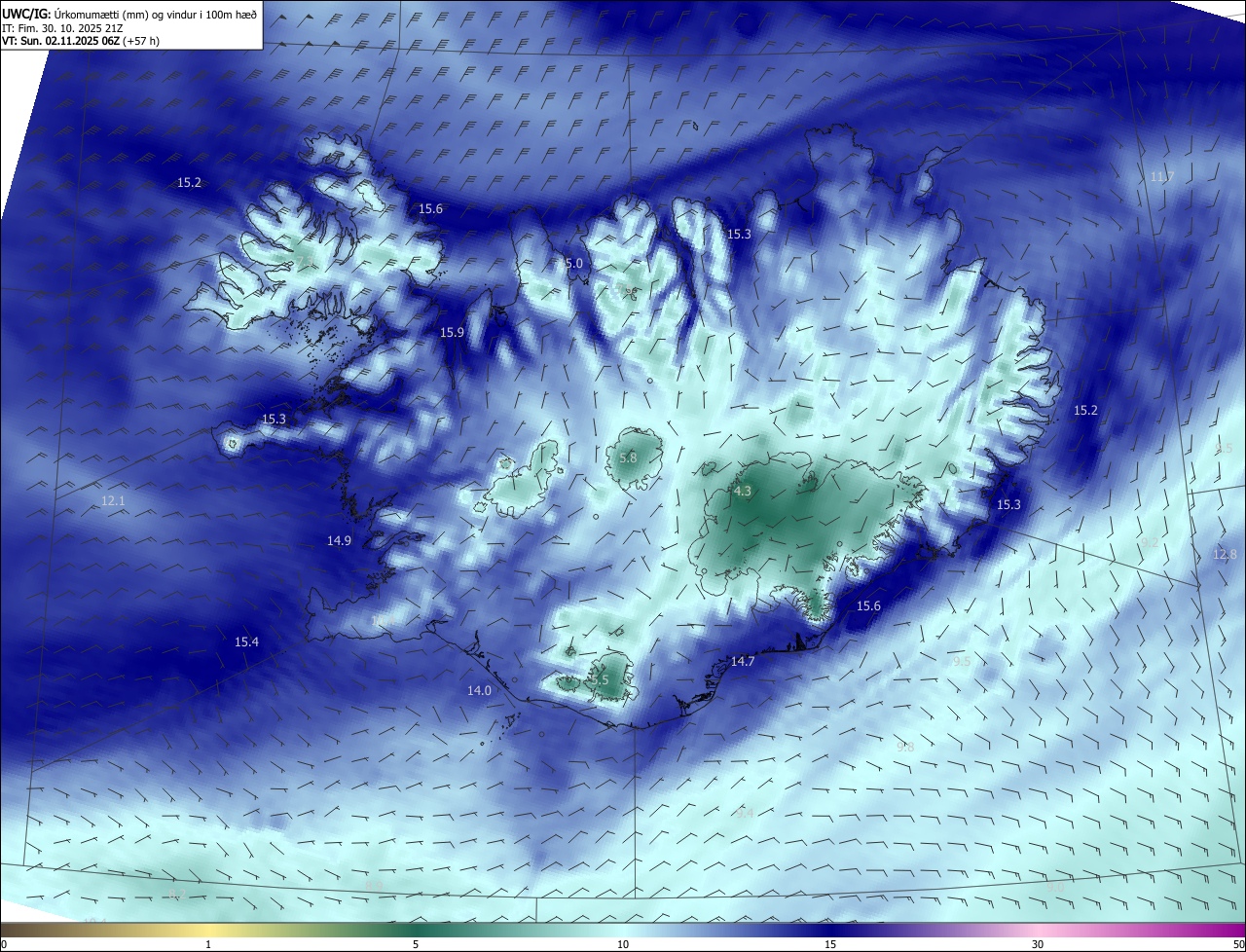Screen dimensions: 1246x952
Task: Click the 'VT: Sun. 02.11.2025 06Z (+57 h)' line
Action: (81, 41)
